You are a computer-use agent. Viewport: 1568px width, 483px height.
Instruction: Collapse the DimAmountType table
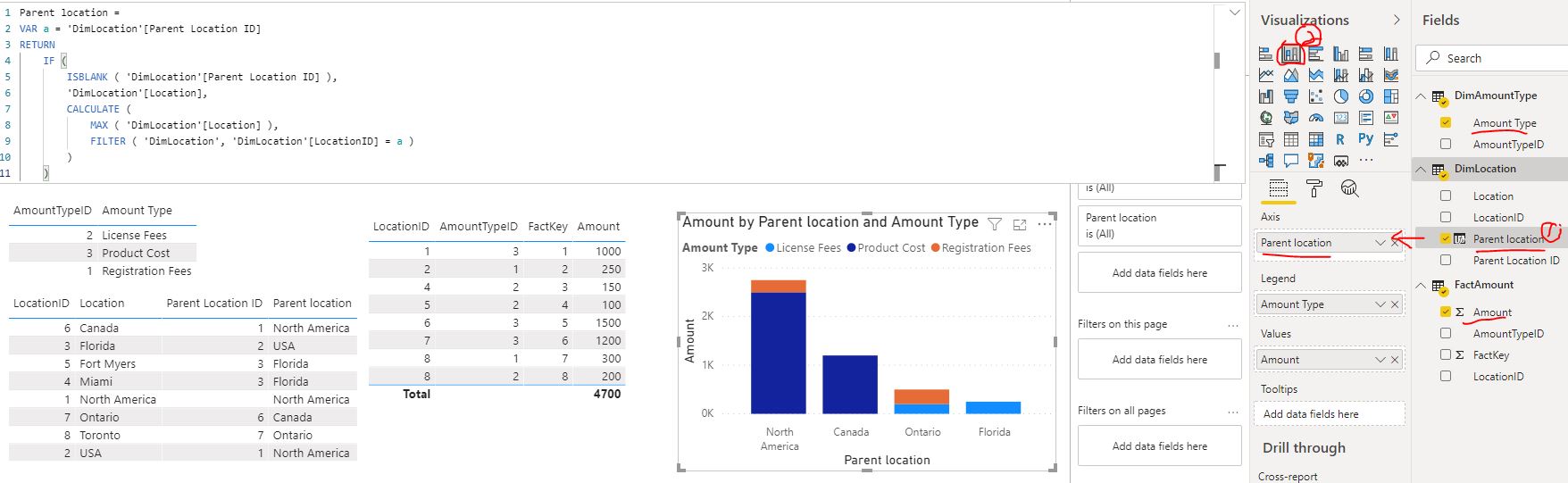point(1422,96)
